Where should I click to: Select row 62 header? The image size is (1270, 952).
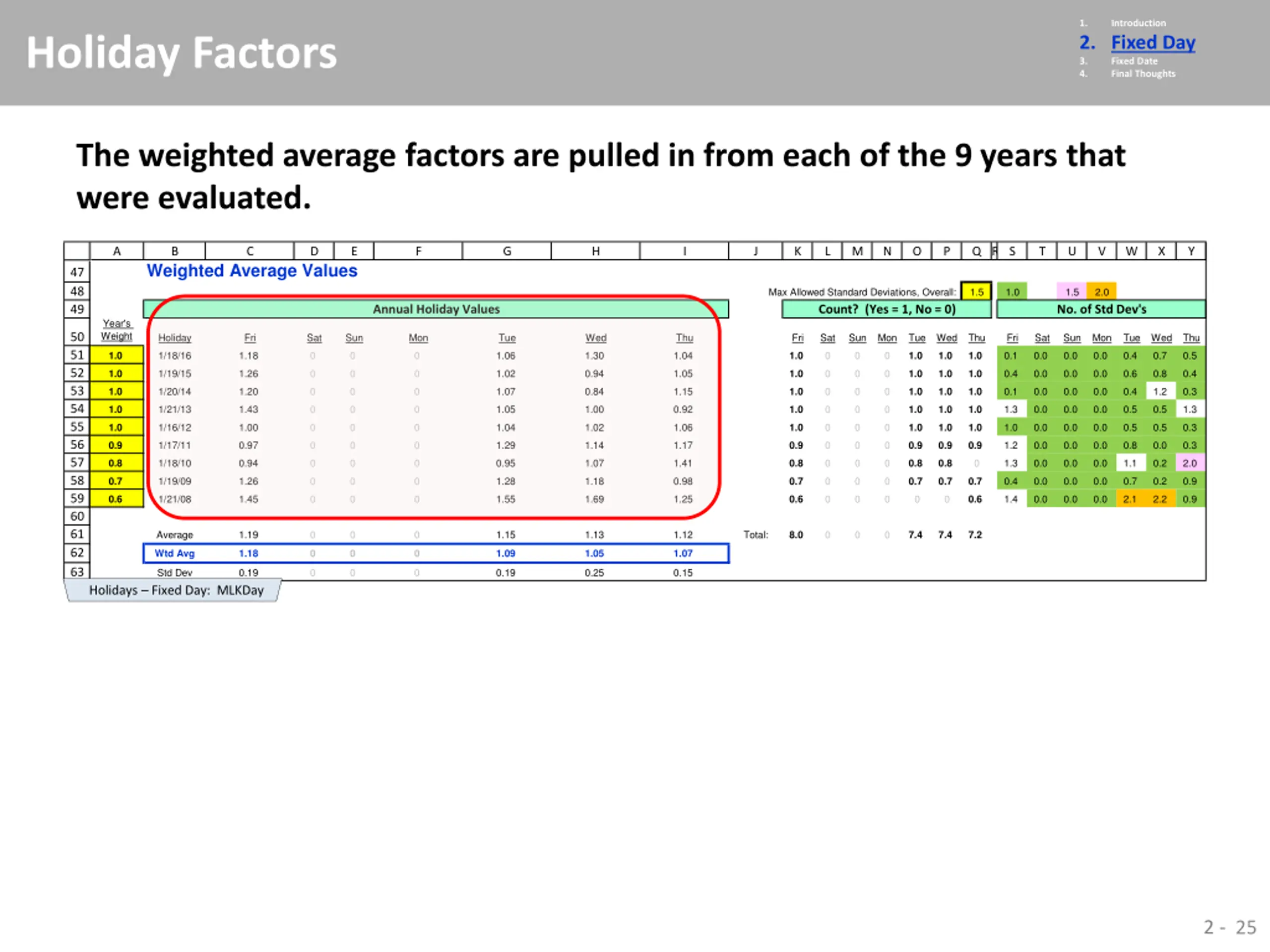[77, 553]
